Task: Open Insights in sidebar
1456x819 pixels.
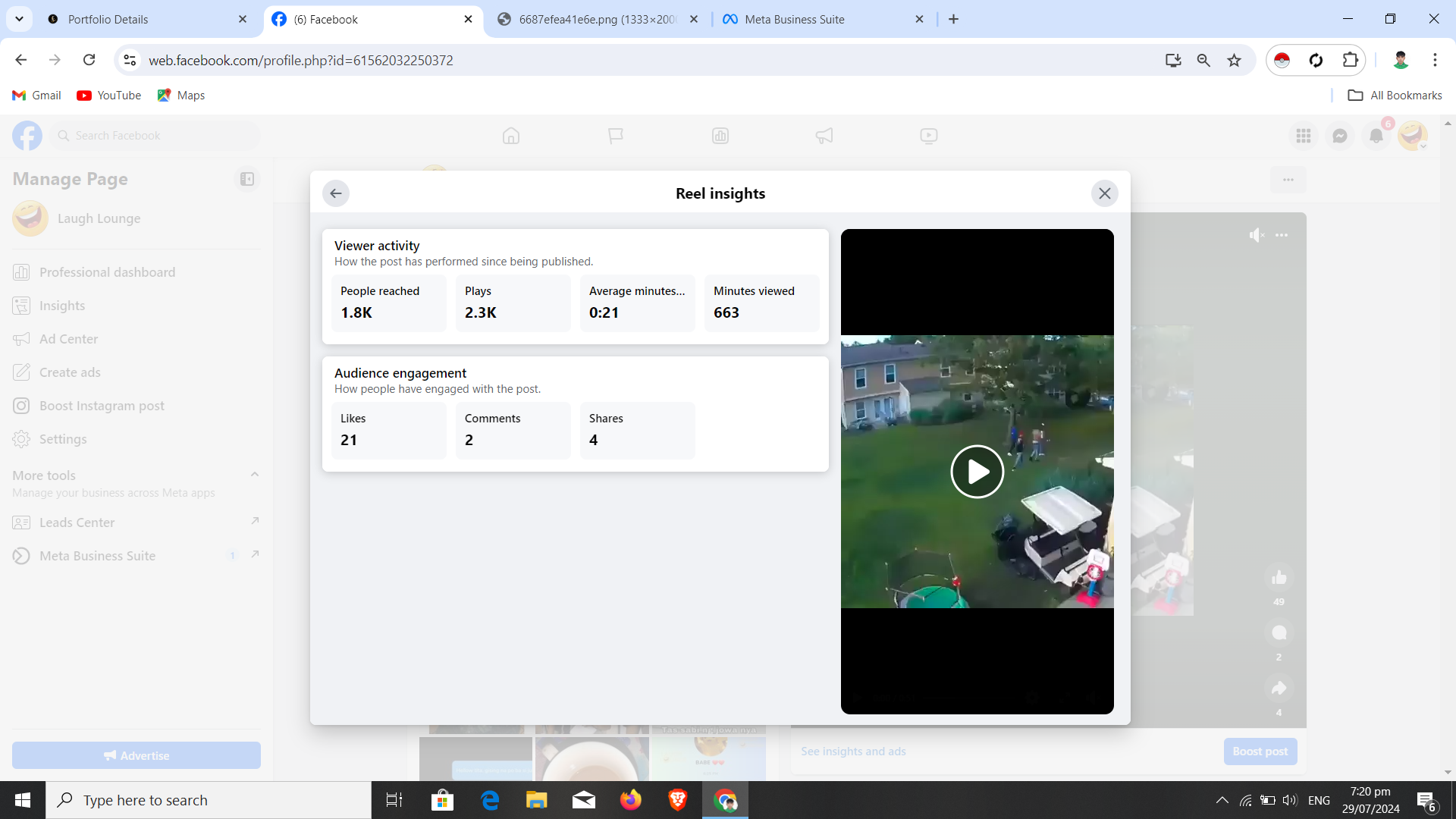Action: (x=136, y=306)
